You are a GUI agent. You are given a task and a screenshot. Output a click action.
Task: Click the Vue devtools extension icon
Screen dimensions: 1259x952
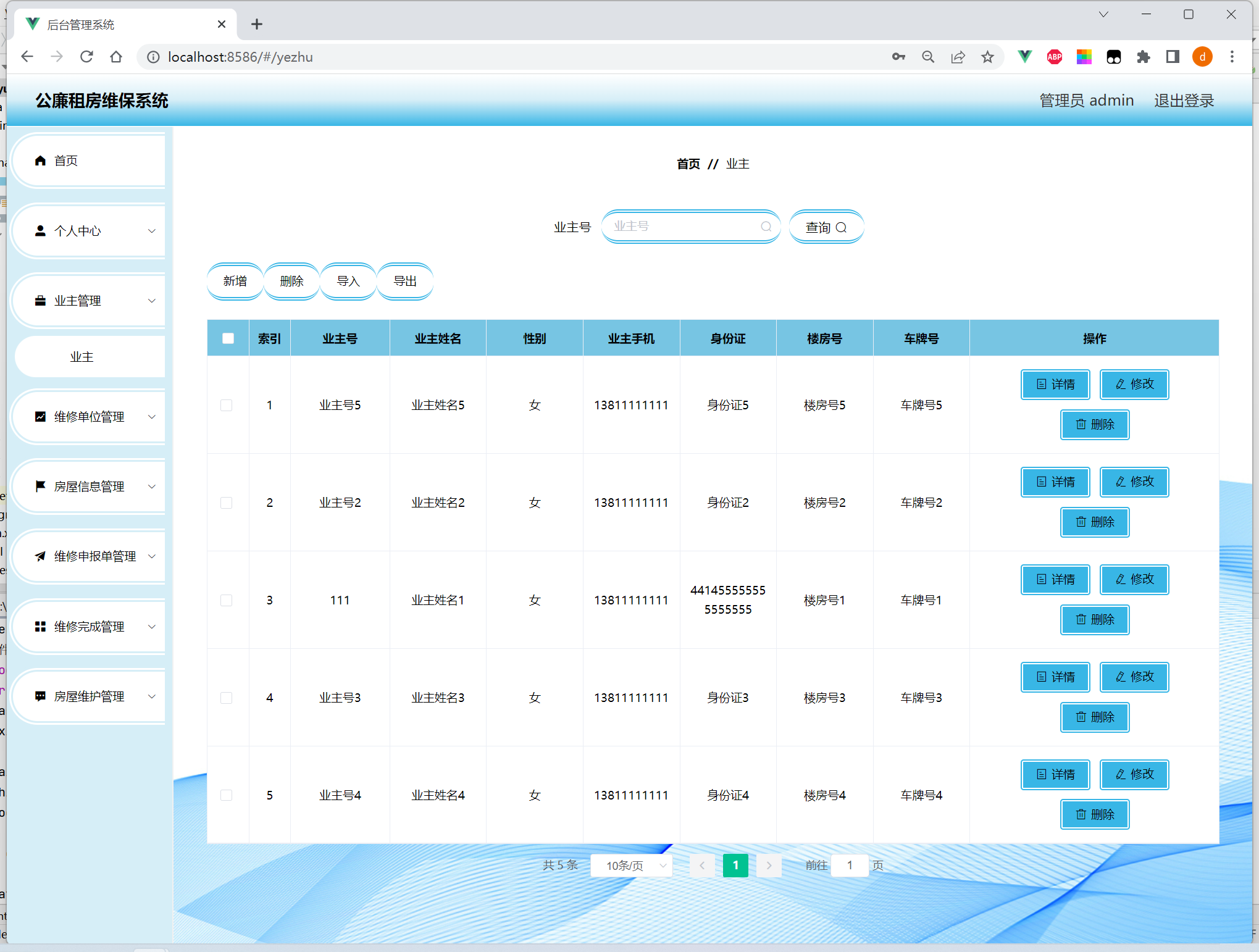point(1024,57)
